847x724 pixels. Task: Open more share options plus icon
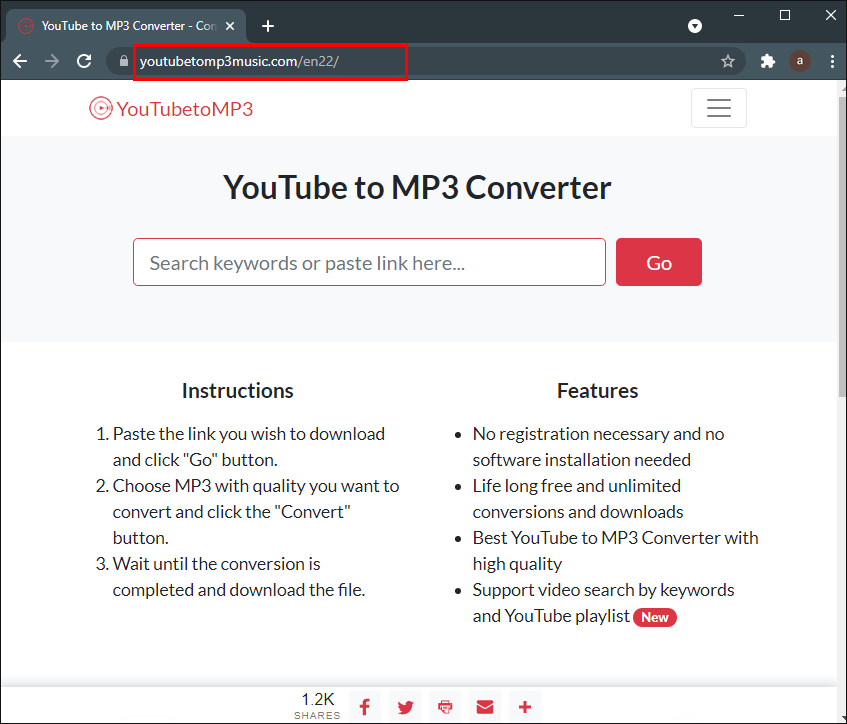coord(525,706)
